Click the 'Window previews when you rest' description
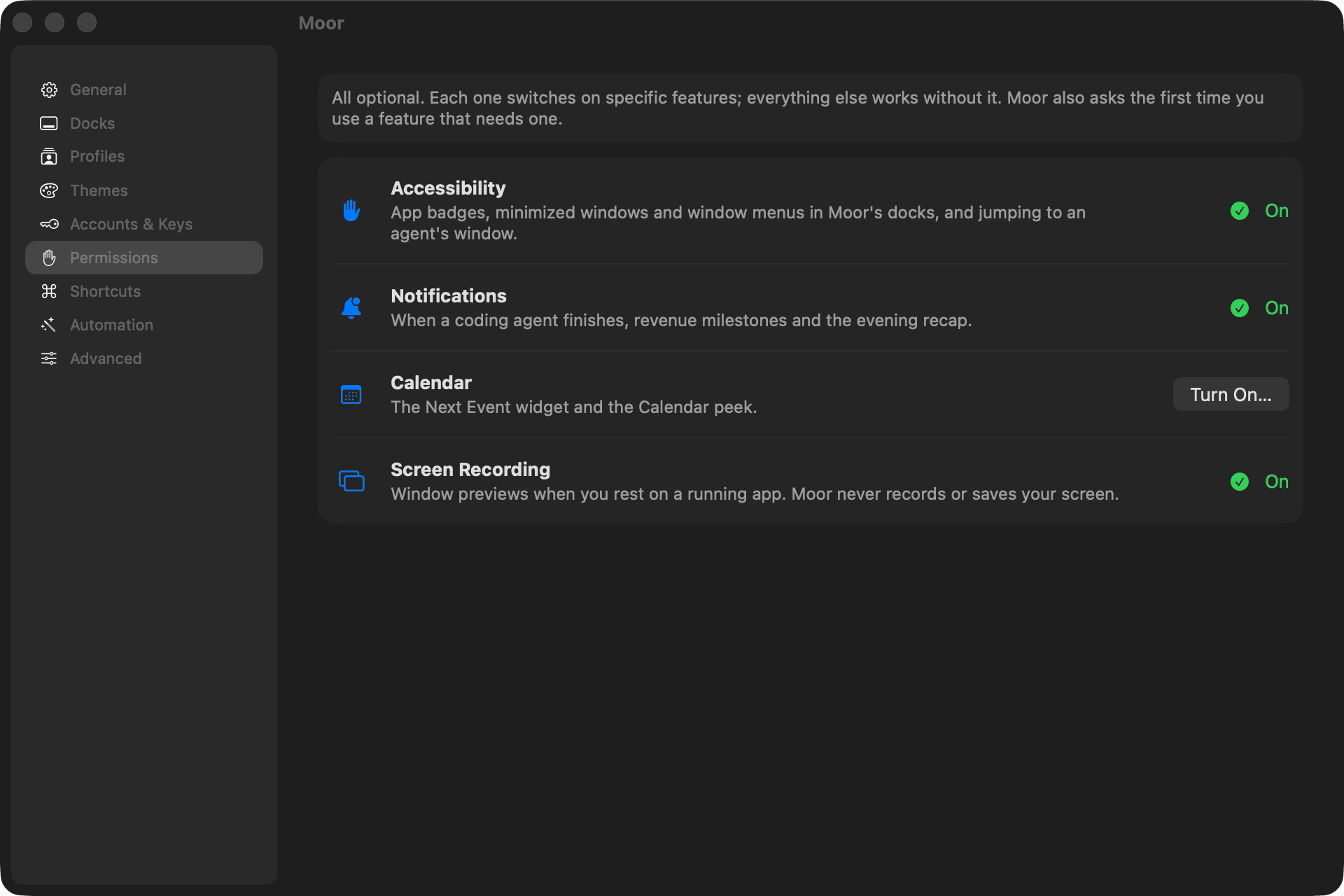Image resolution: width=1344 pixels, height=896 pixels. click(755, 494)
